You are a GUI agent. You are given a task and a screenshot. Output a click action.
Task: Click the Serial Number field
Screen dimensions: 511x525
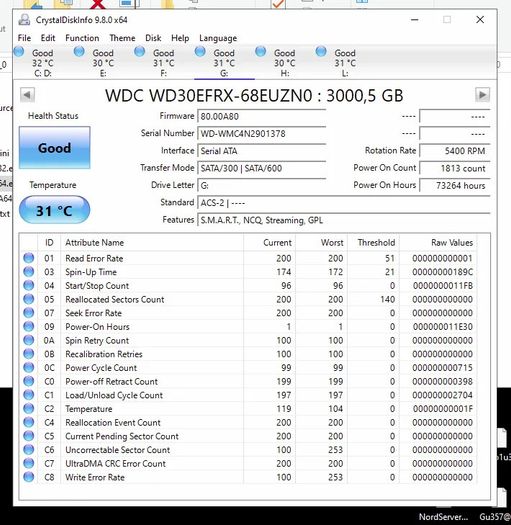pyautogui.click(x=262, y=134)
